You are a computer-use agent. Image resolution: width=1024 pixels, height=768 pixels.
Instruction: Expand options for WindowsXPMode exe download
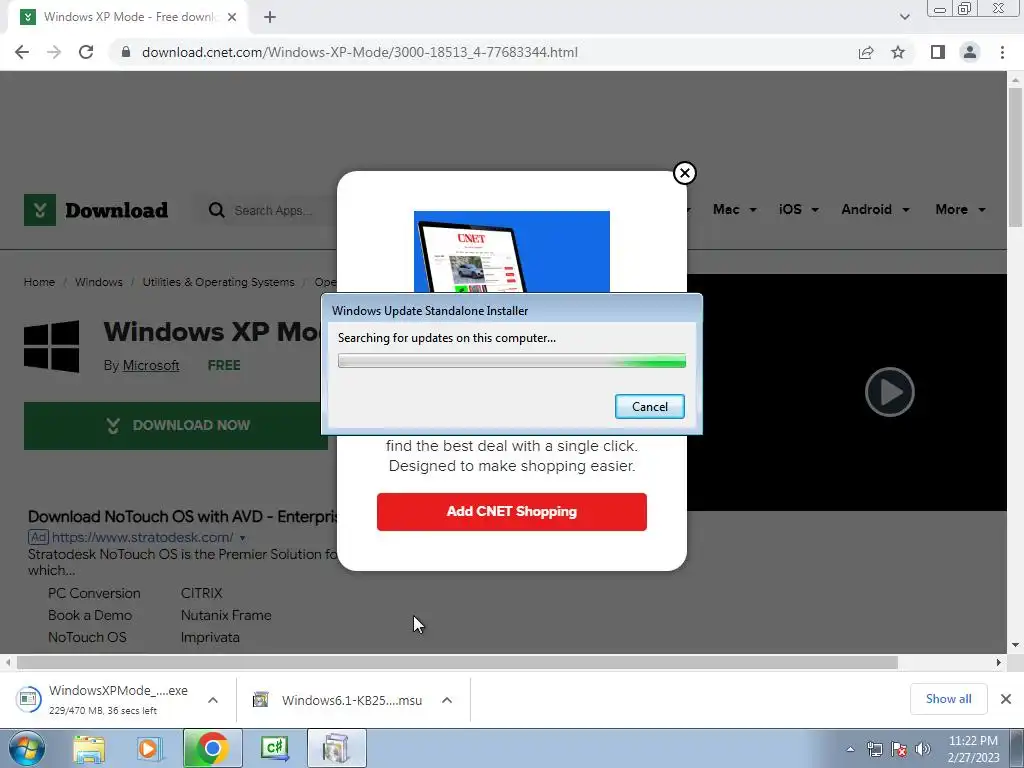coord(213,700)
